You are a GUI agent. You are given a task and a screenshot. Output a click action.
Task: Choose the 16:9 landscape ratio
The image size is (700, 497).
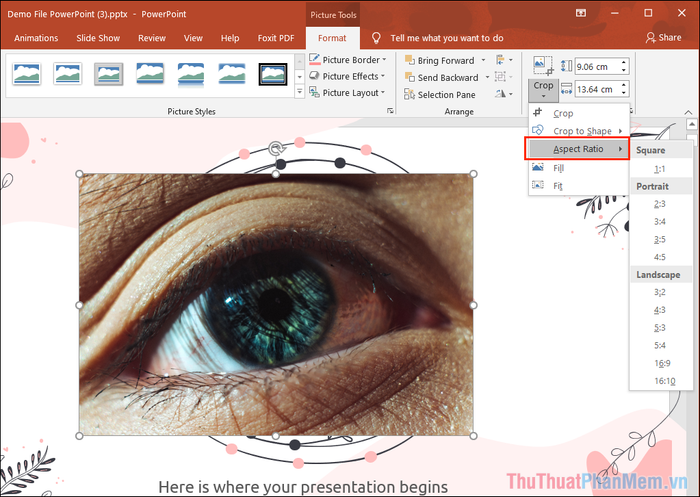(x=660, y=363)
